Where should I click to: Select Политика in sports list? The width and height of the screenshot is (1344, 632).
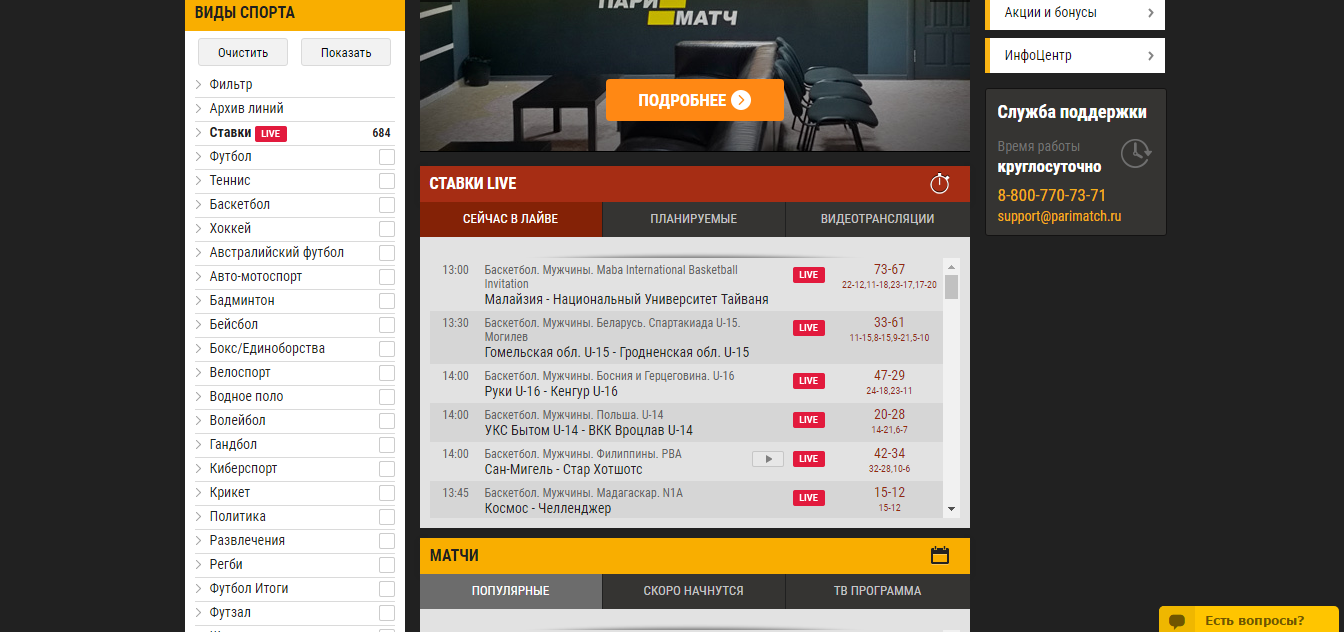point(238,517)
